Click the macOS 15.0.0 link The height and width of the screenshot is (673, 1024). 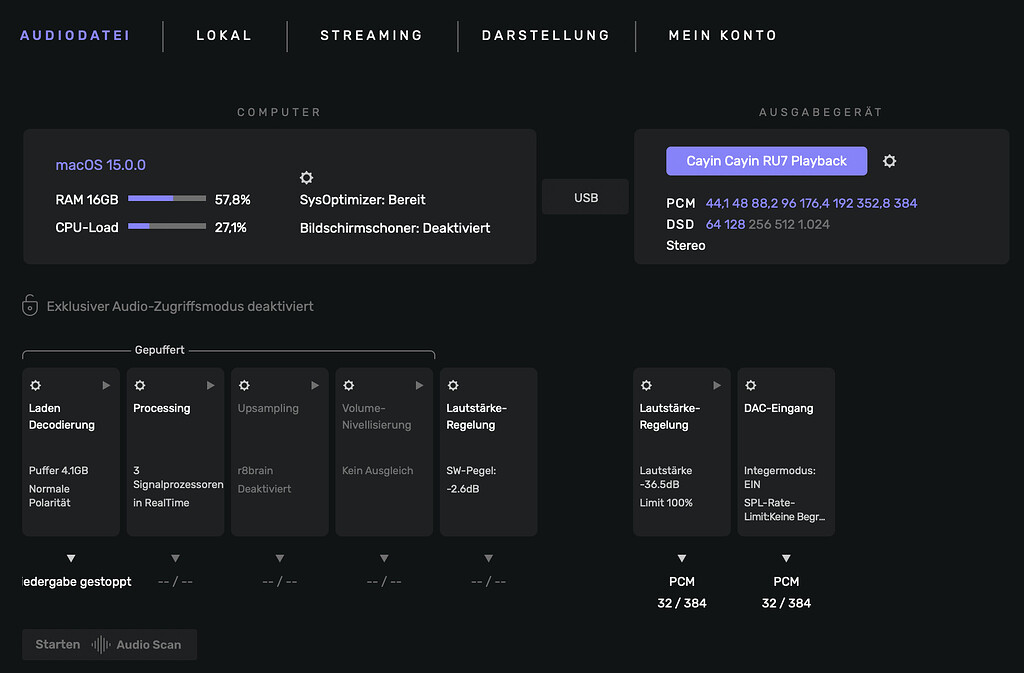[101, 165]
